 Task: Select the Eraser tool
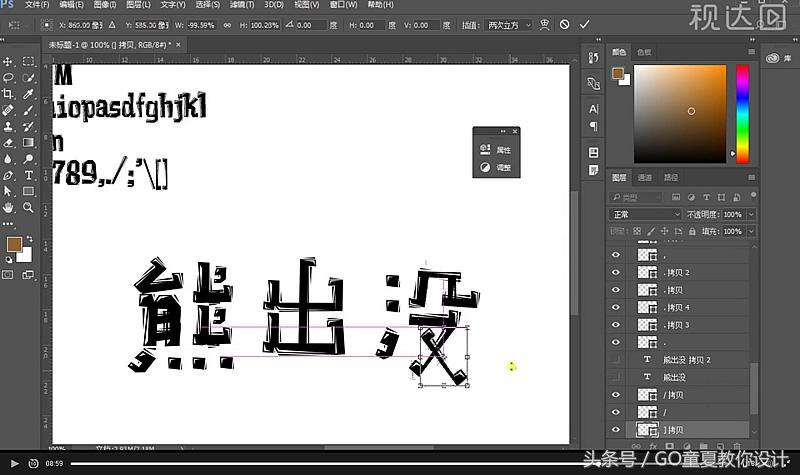[x=8, y=142]
